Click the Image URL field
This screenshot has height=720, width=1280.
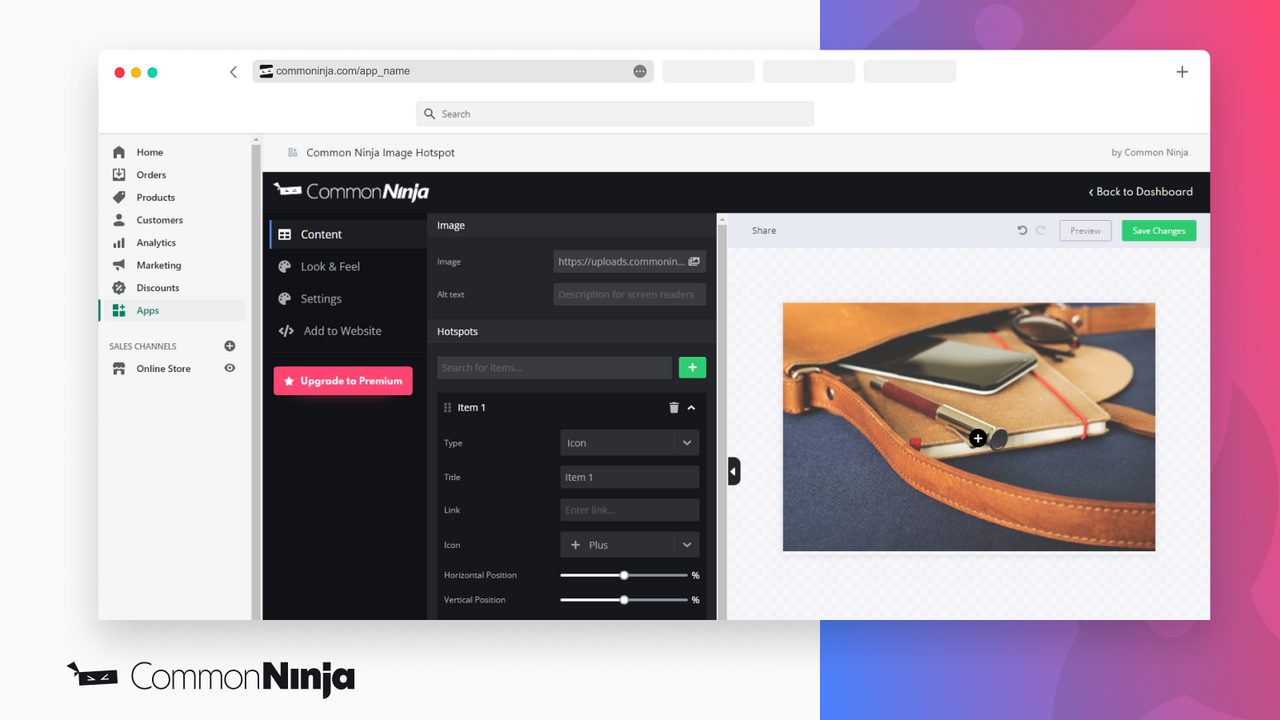pyautogui.click(x=630, y=261)
